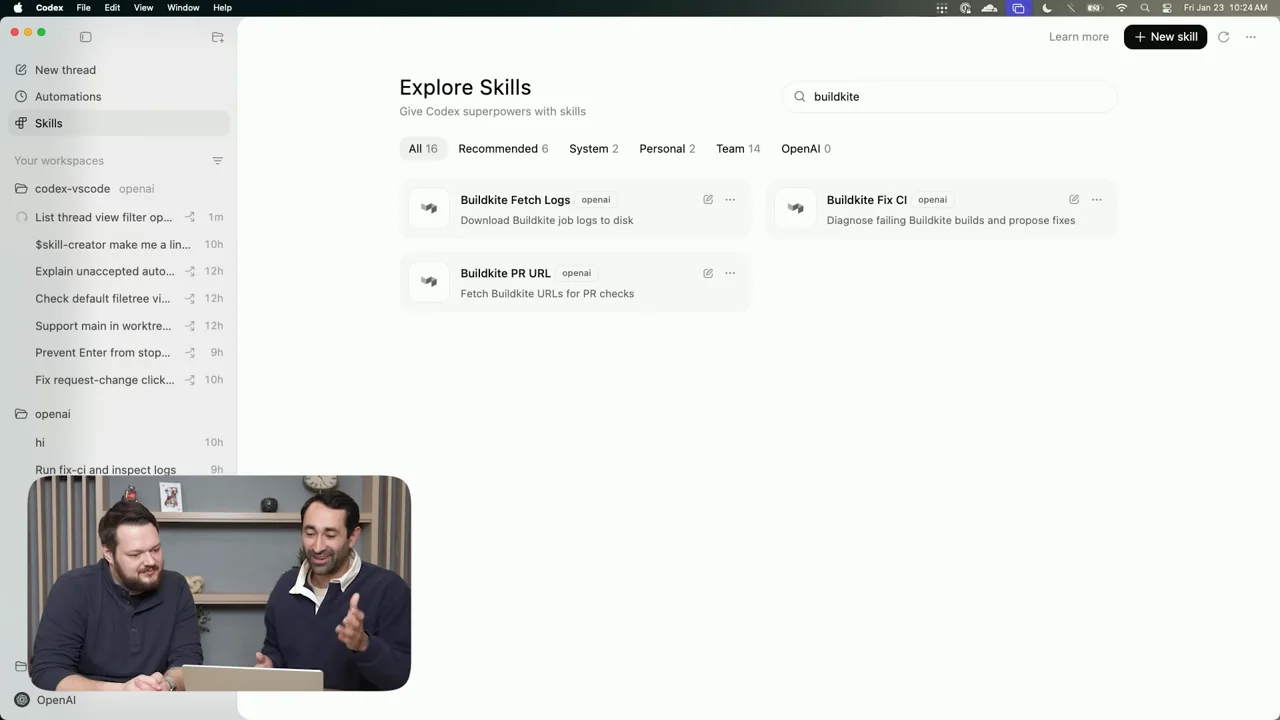Click the video call picture-in-picture thumbnail
1280x720 pixels.
[x=219, y=583]
